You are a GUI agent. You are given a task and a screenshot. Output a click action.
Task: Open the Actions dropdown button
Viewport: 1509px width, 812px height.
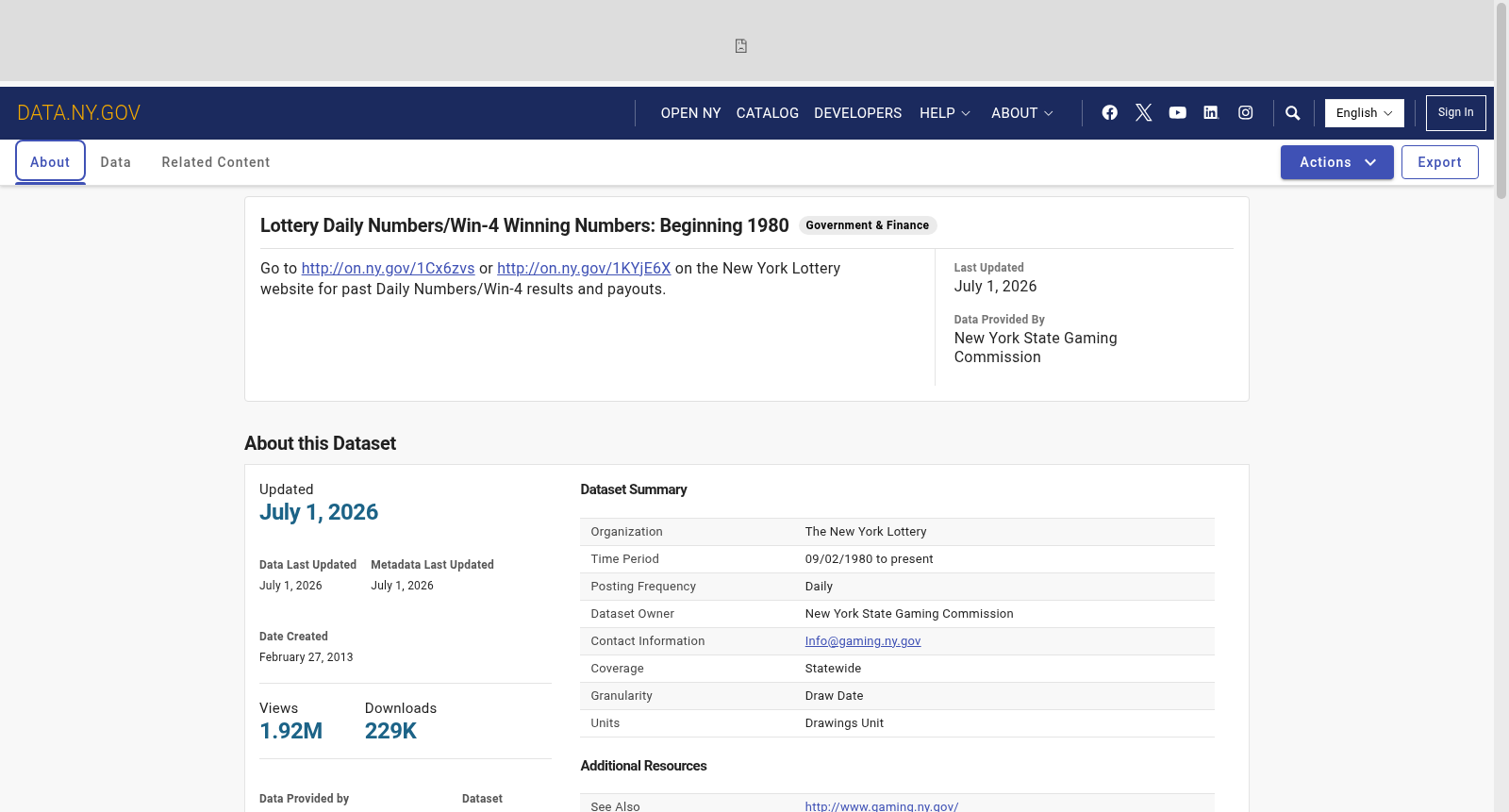1336,162
